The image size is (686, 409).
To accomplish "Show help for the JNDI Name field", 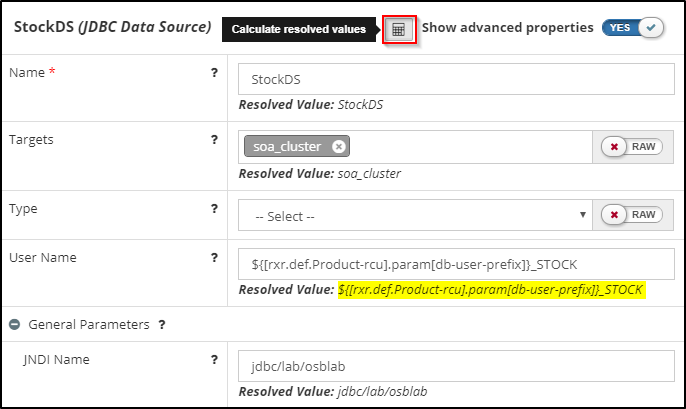I will click(x=214, y=359).
